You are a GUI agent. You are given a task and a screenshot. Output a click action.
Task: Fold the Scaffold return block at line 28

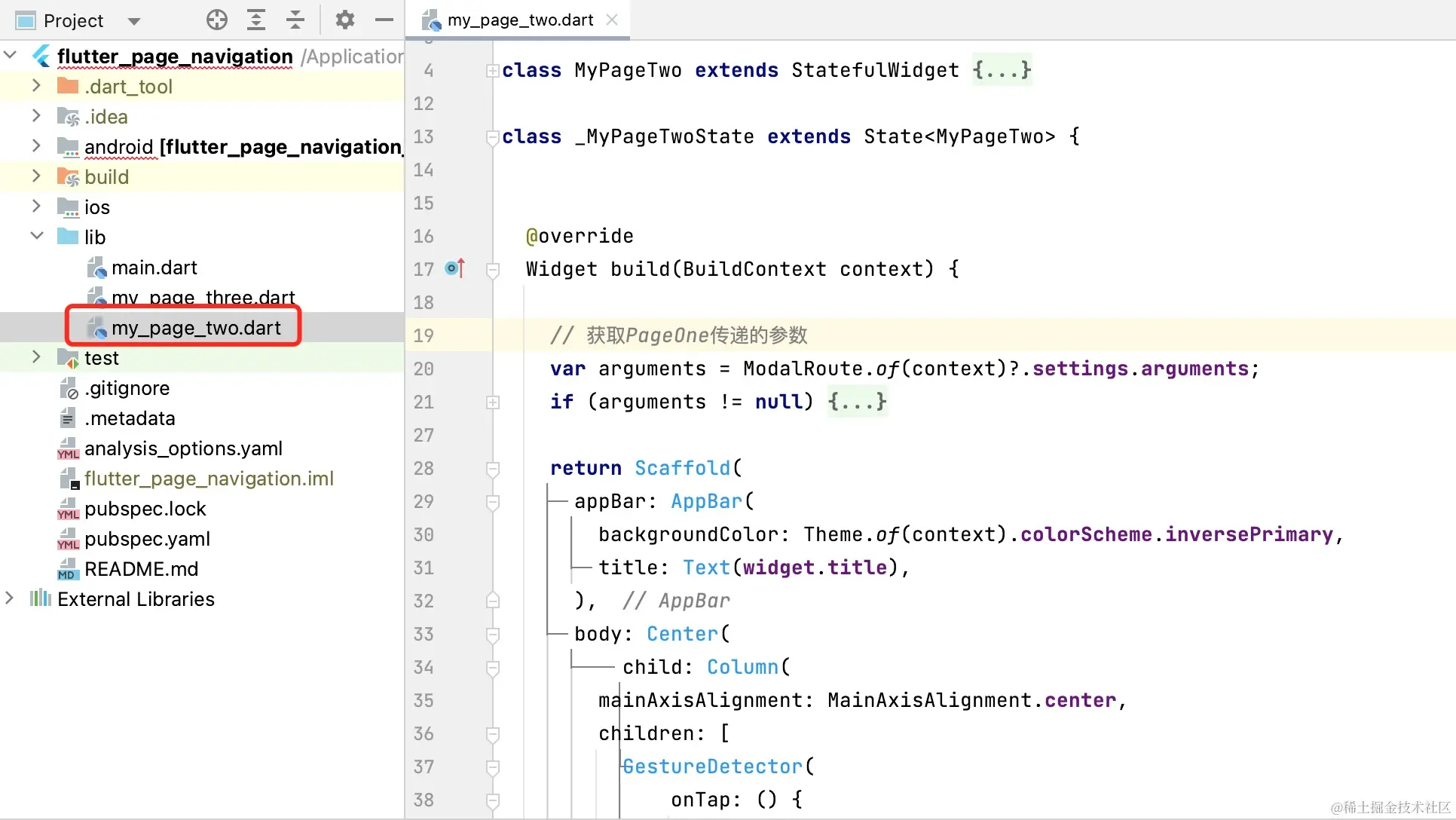(493, 469)
